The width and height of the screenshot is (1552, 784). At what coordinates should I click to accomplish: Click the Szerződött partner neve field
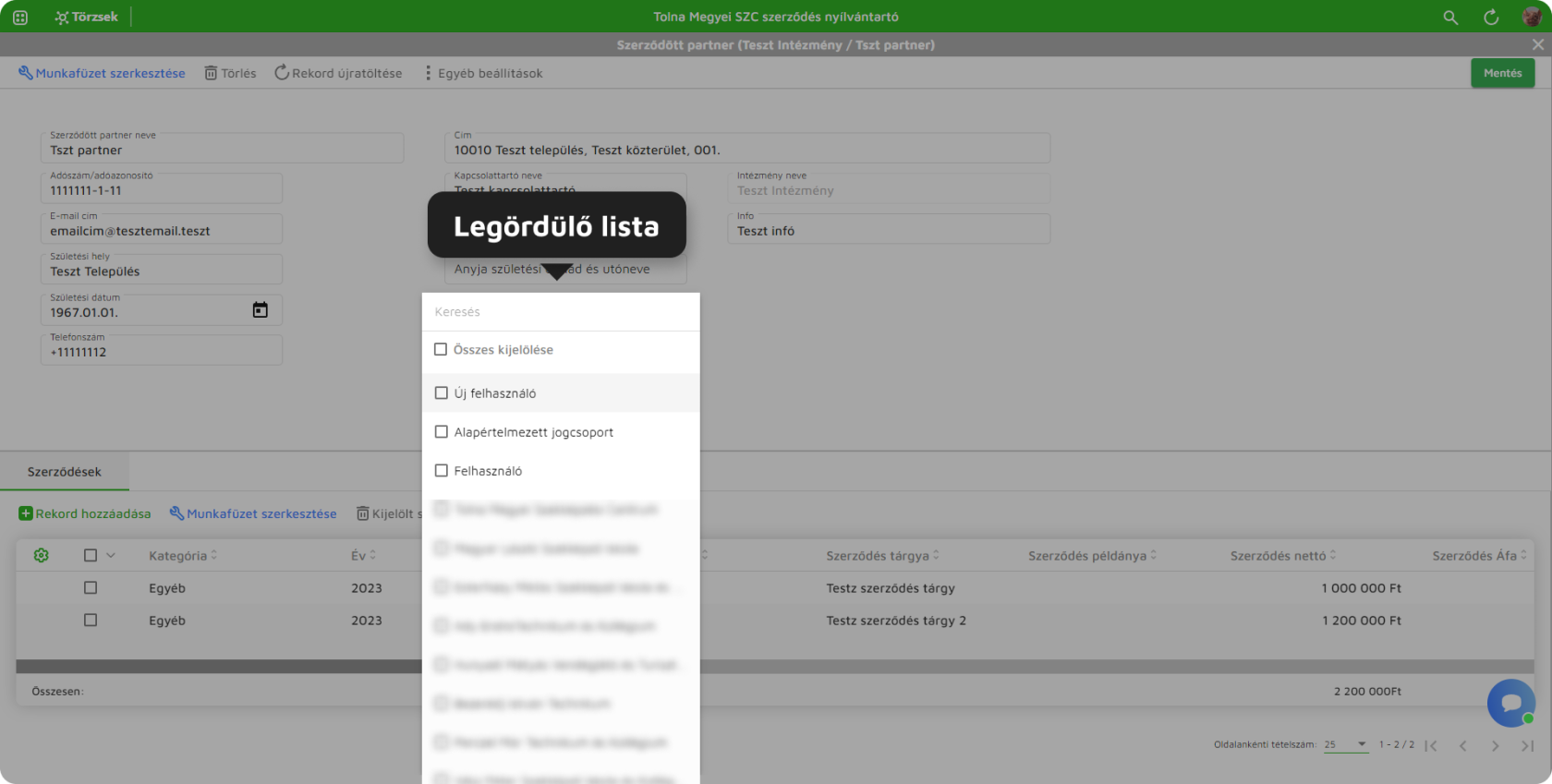pos(222,148)
